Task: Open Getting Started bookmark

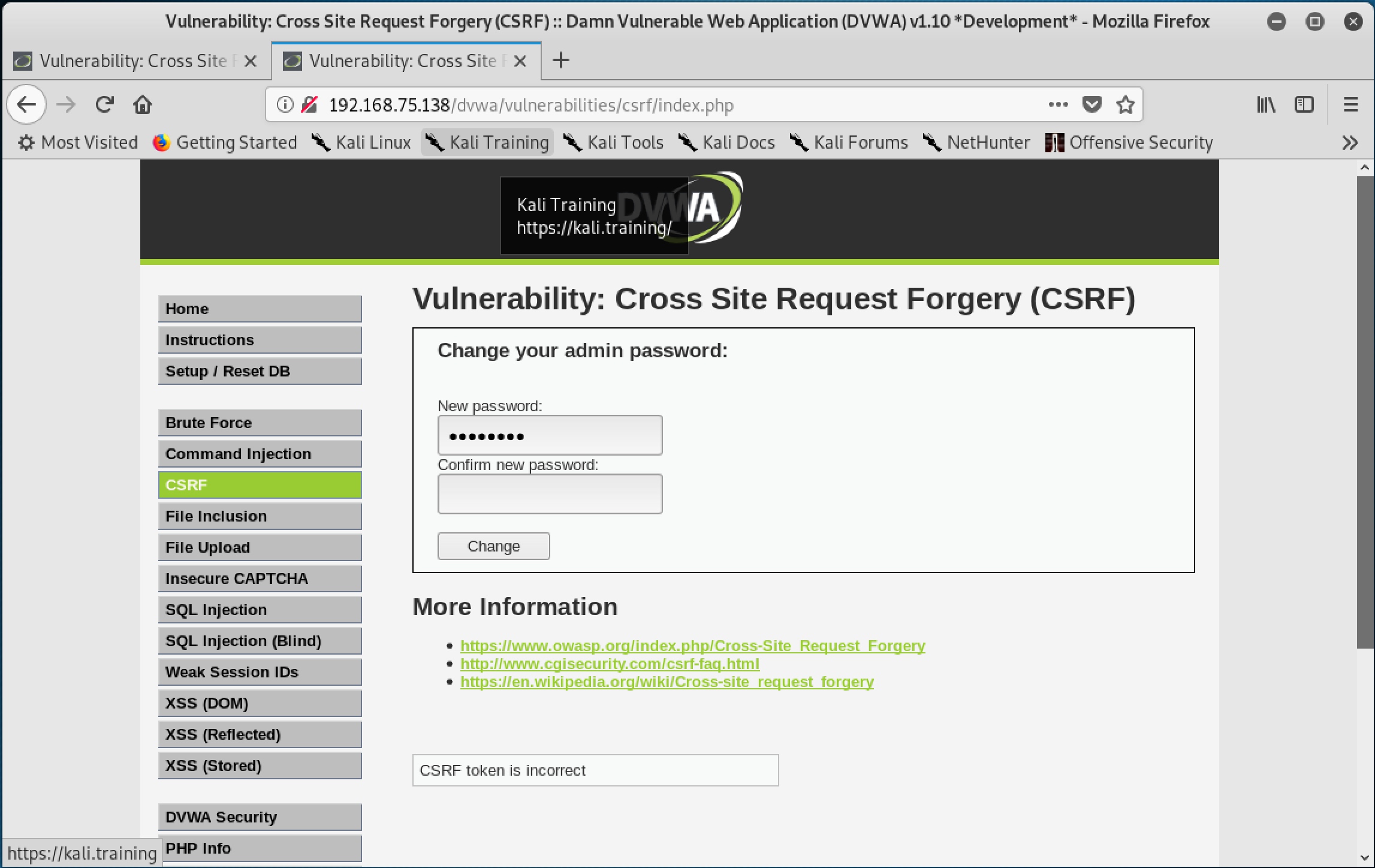Action: pyautogui.click(x=225, y=143)
